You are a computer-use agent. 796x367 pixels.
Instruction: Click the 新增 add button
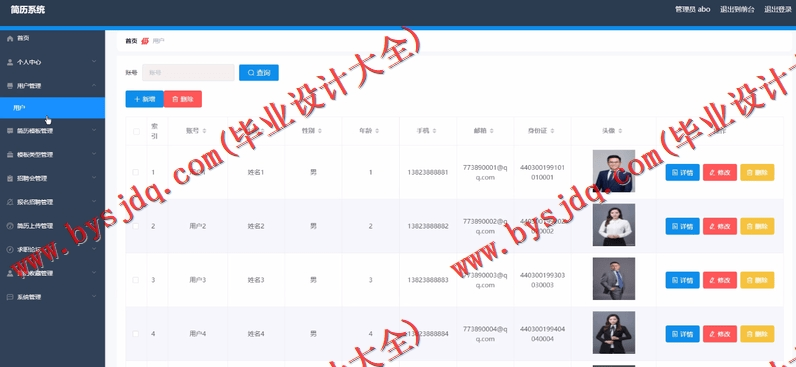[144, 99]
